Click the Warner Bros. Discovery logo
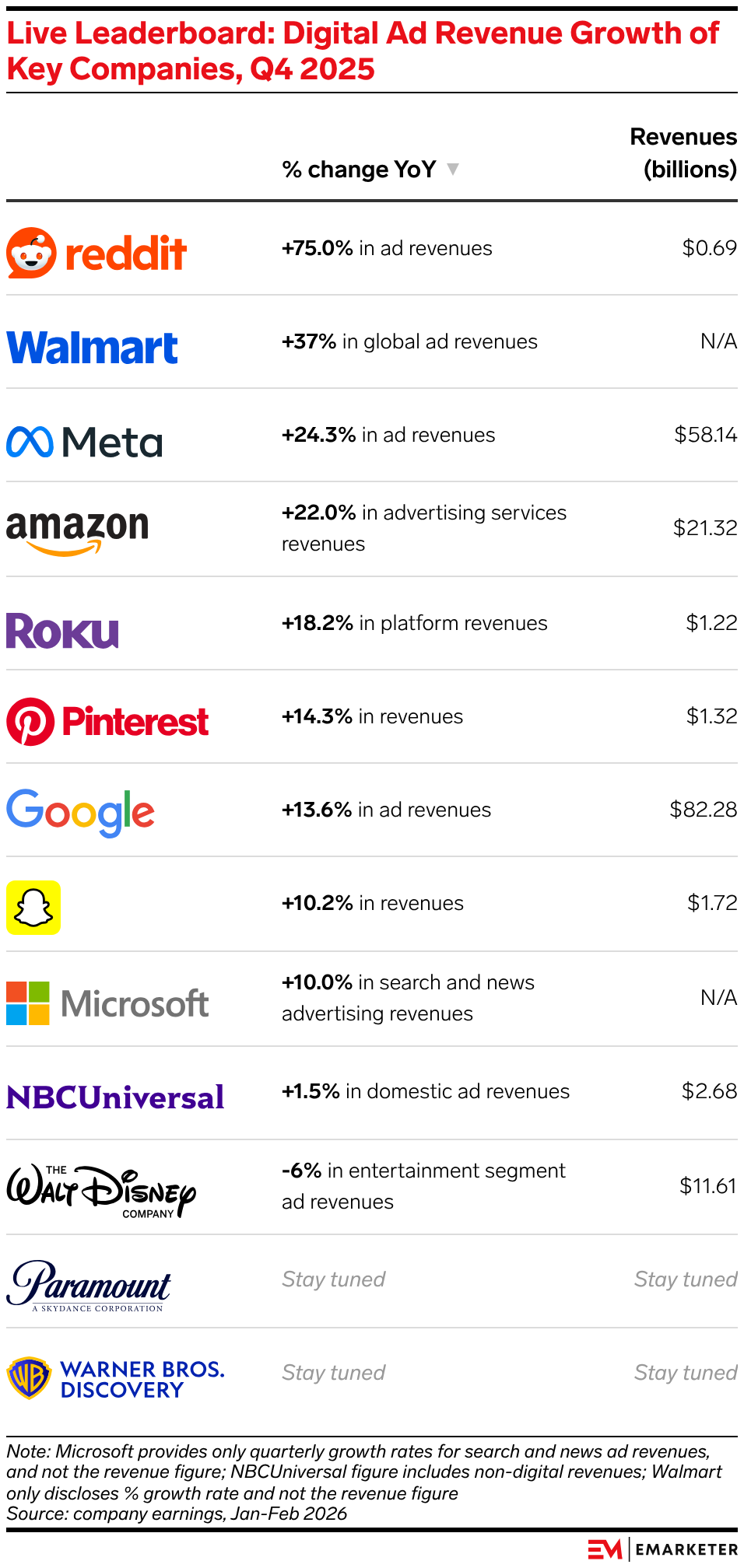Screen dimensions: 744x1568 [x=115, y=1379]
